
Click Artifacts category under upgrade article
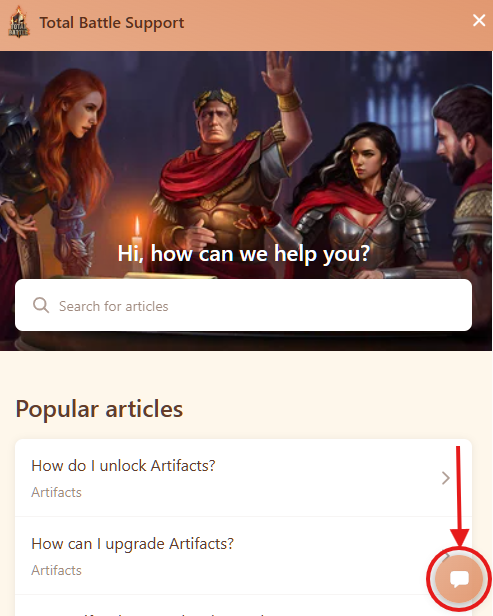[x=56, y=570]
